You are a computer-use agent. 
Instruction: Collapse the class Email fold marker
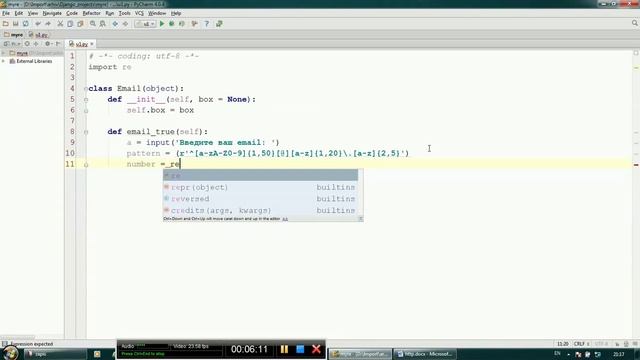(86, 89)
